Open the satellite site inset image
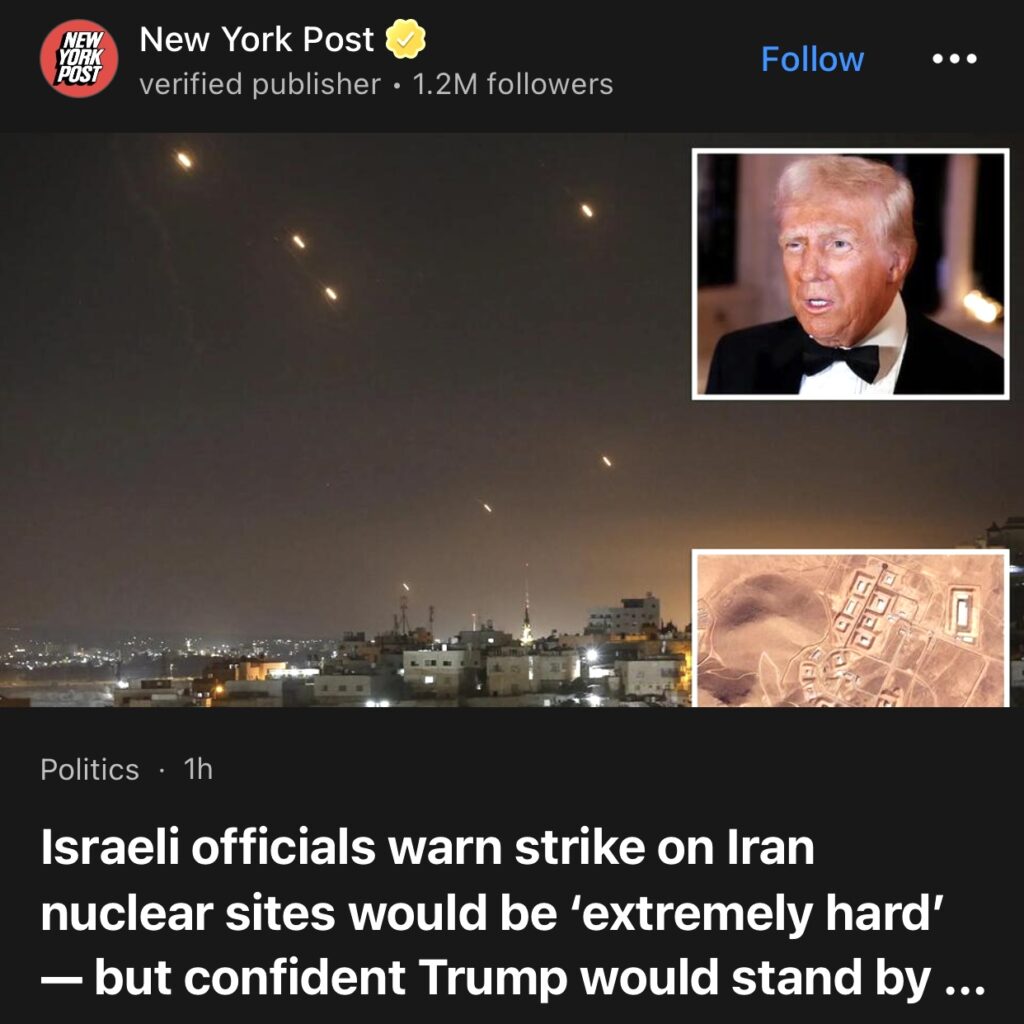Screen dimensions: 1024x1024 [850, 628]
